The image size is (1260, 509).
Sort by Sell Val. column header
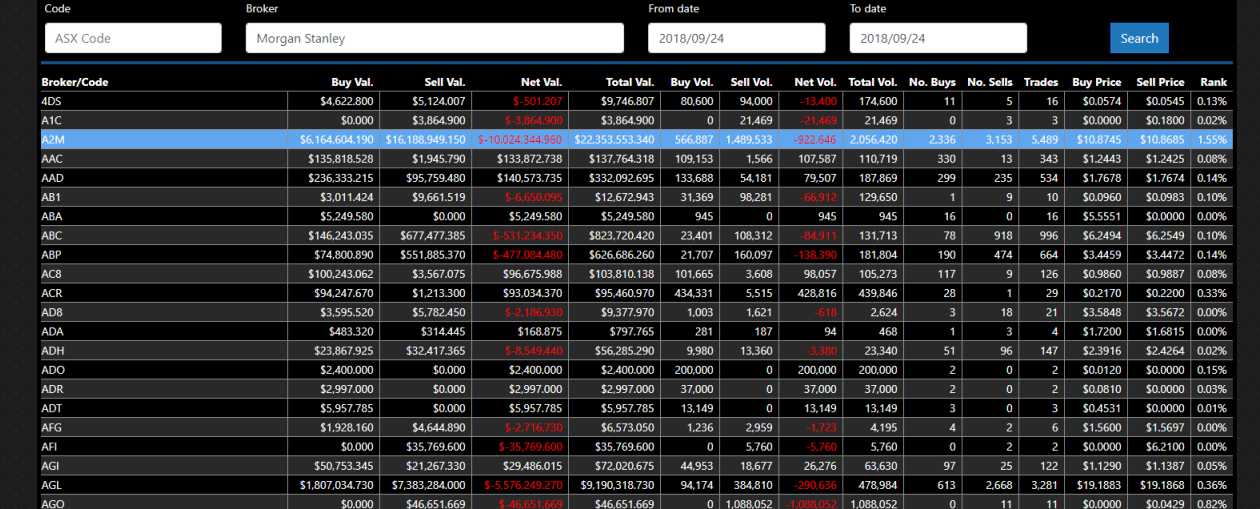(441, 82)
